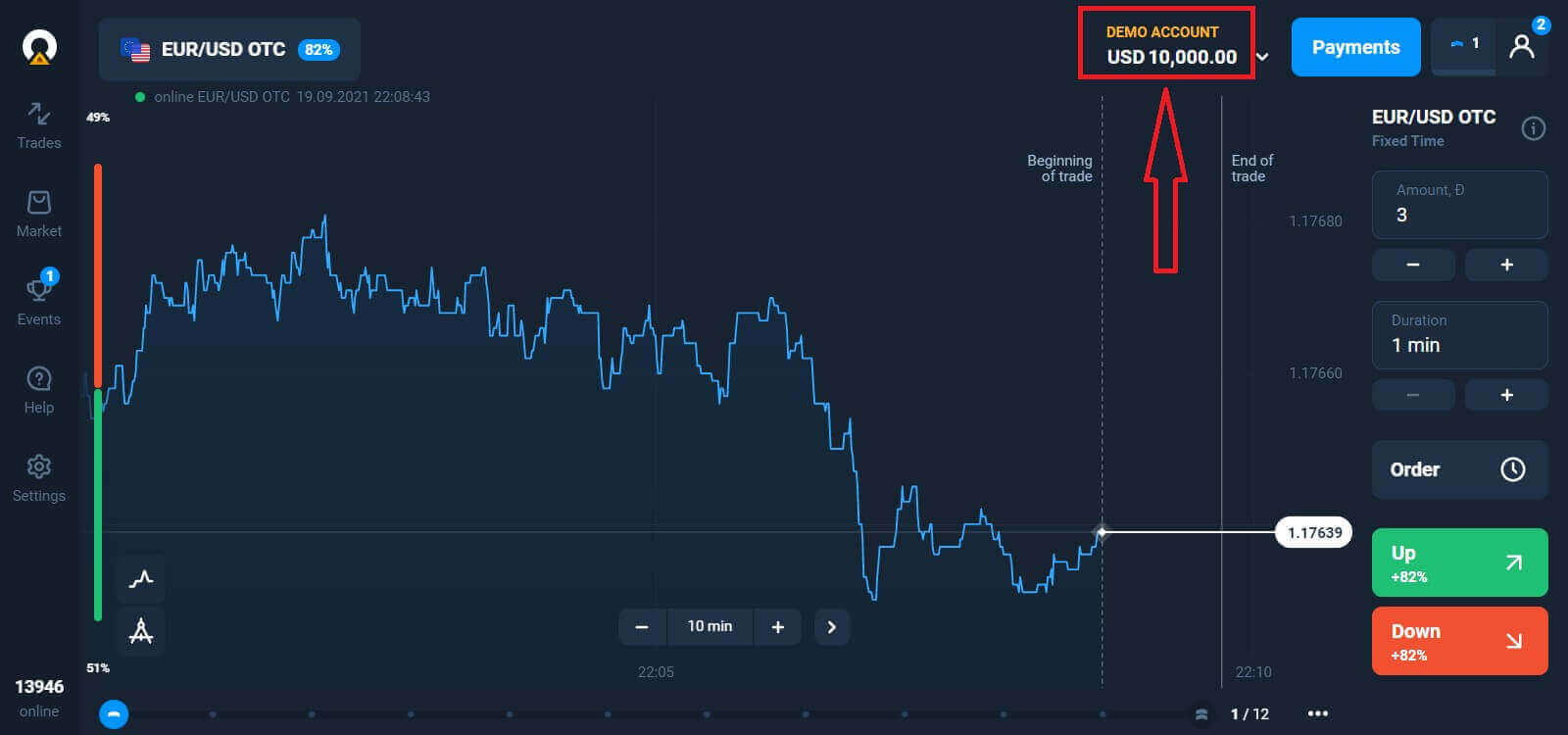Expand the Demo Account balance dropdown
The width and height of the screenshot is (1568, 735).
point(1263,57)
